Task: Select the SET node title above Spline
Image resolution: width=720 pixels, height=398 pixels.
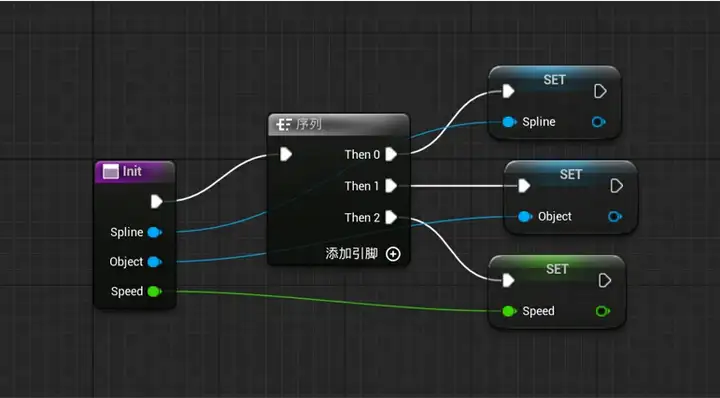Action: (554, 80)
